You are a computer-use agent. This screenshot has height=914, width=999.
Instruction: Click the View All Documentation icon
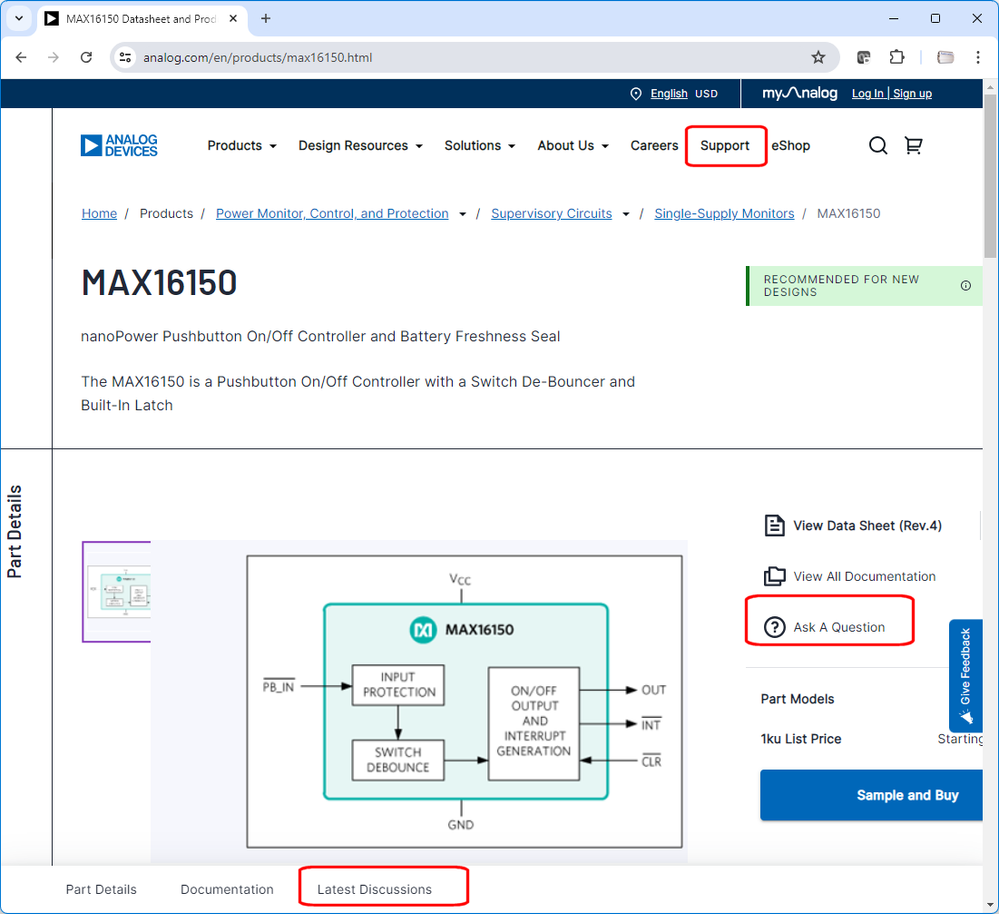pos(774,576)
